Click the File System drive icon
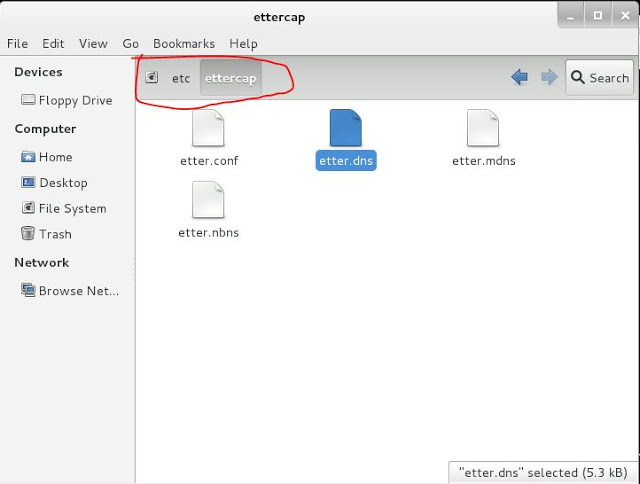 [28, 208]
